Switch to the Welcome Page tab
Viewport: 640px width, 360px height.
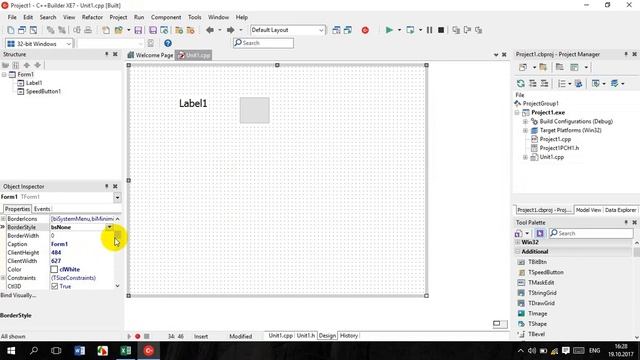[x=151, y=55]
